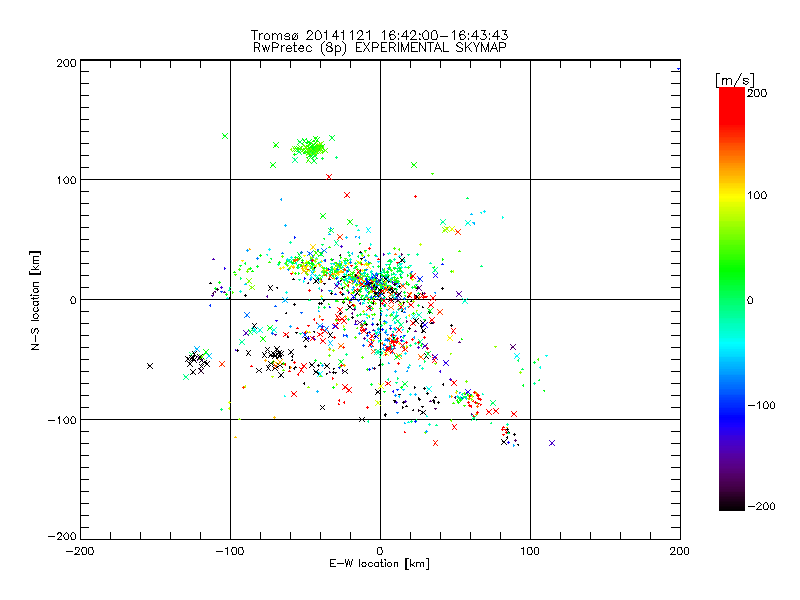Click the colorbar '200' top tick label
This screenshot has height=600, width=800.
[757, 93]
